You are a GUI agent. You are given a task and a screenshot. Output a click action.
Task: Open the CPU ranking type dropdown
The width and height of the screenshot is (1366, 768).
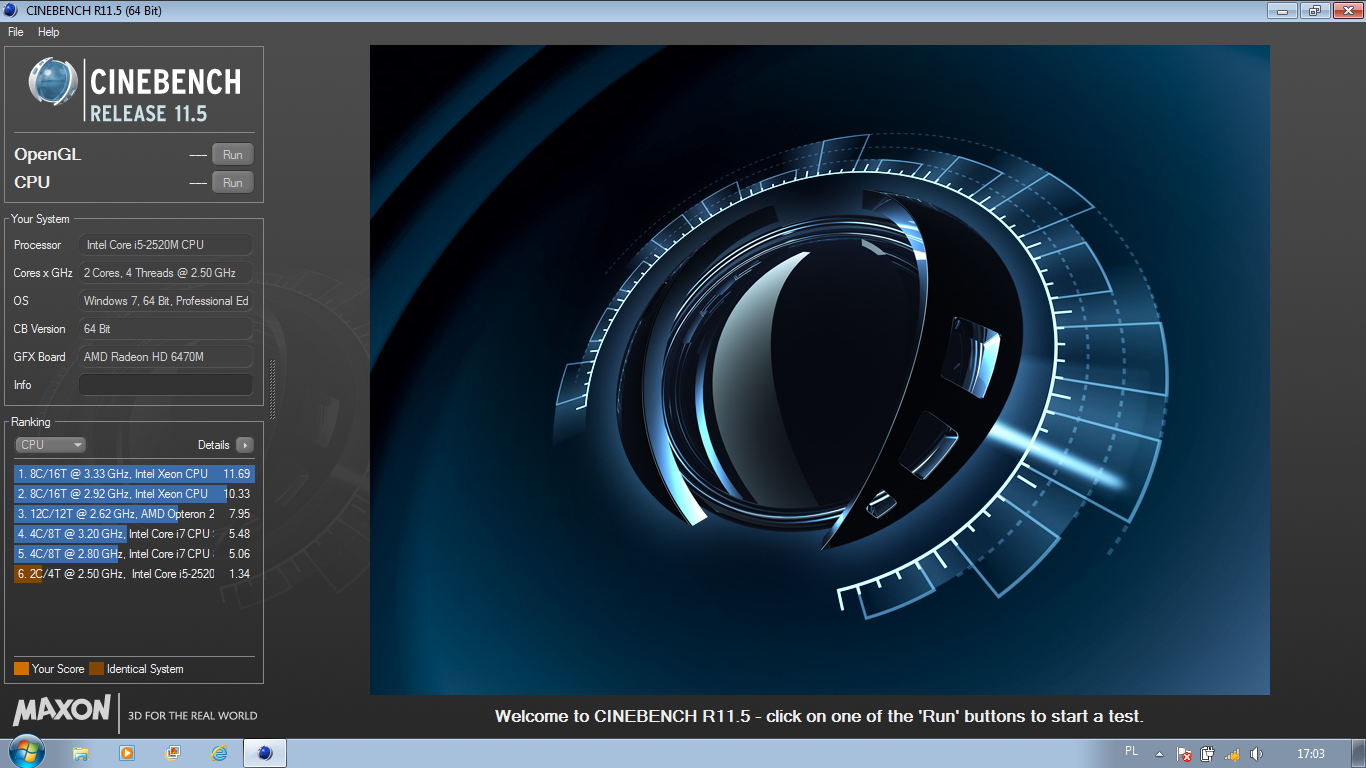coord(50,445)
